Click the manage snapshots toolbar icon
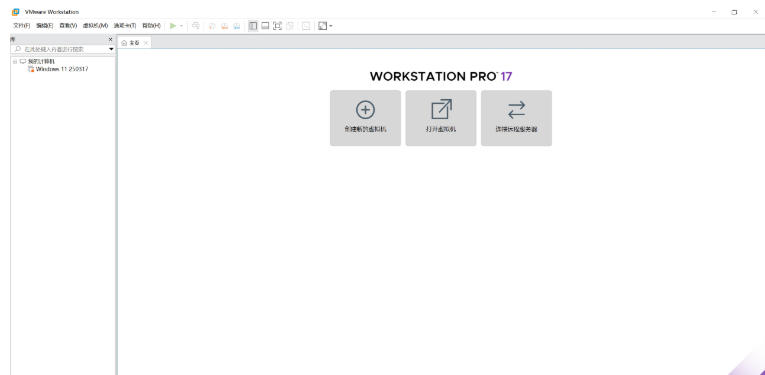 point(237,26)
